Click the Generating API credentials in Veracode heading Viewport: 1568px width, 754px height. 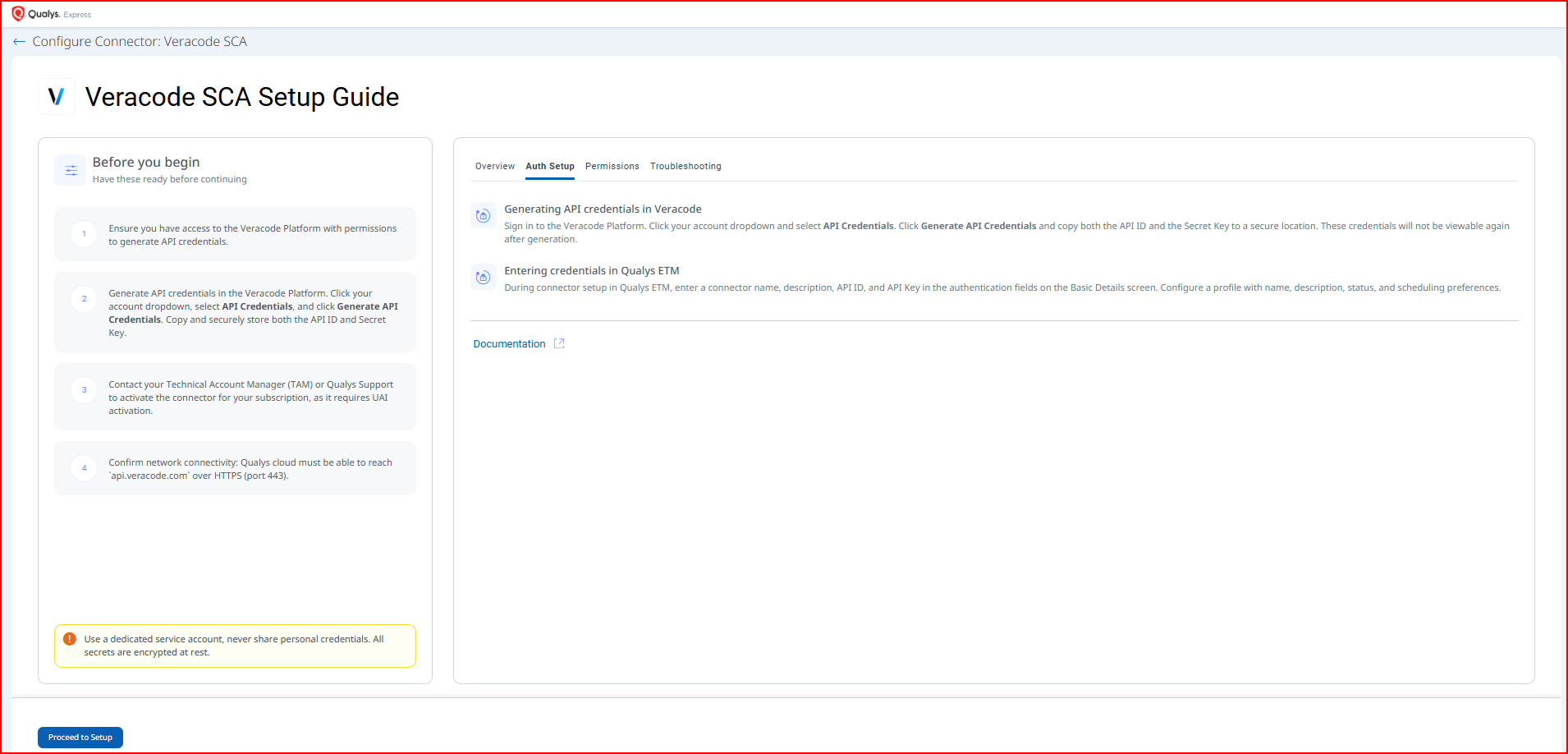(603, 209)
